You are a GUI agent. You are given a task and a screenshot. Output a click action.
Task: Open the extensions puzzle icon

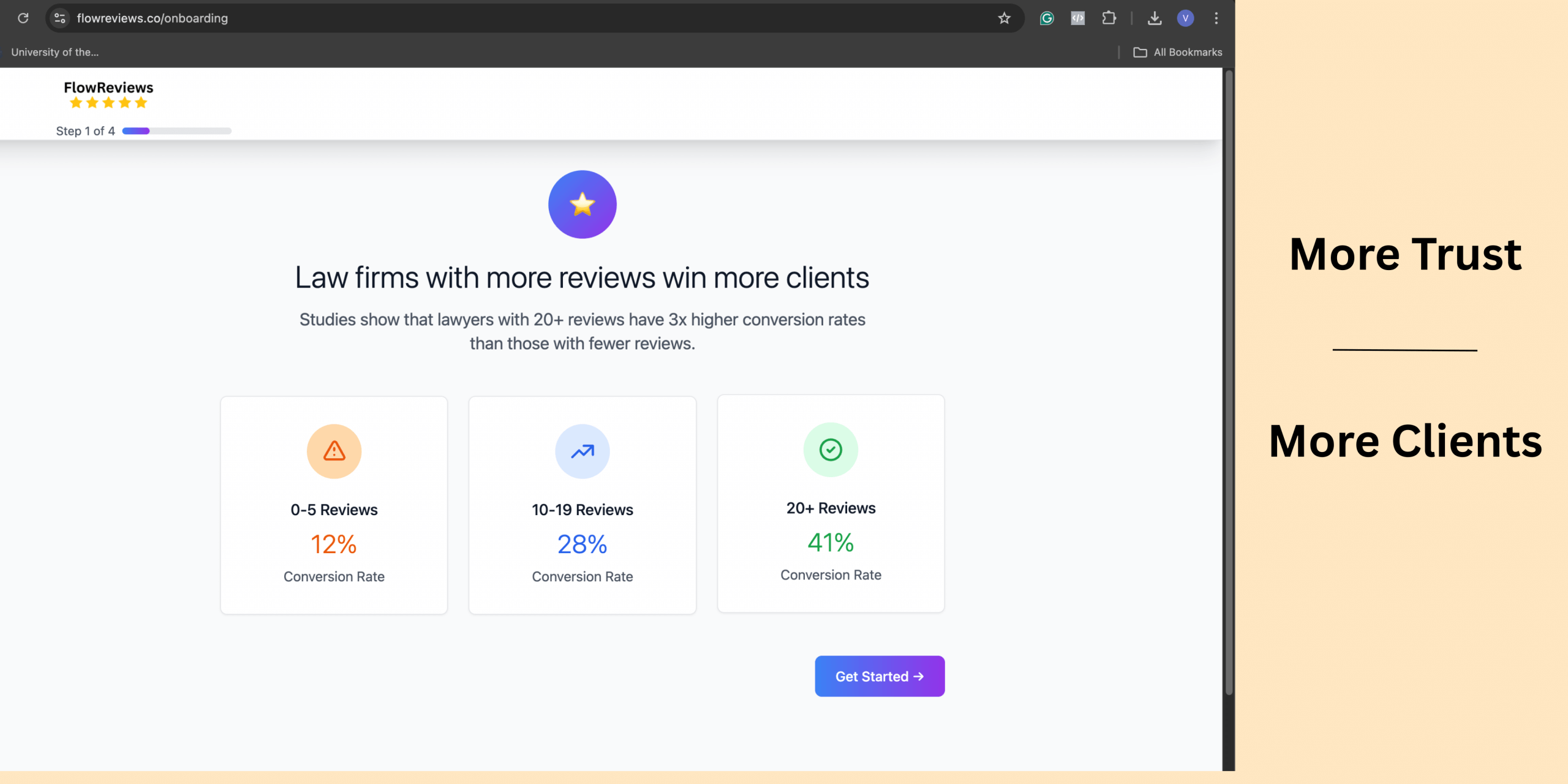point(1109,18)
